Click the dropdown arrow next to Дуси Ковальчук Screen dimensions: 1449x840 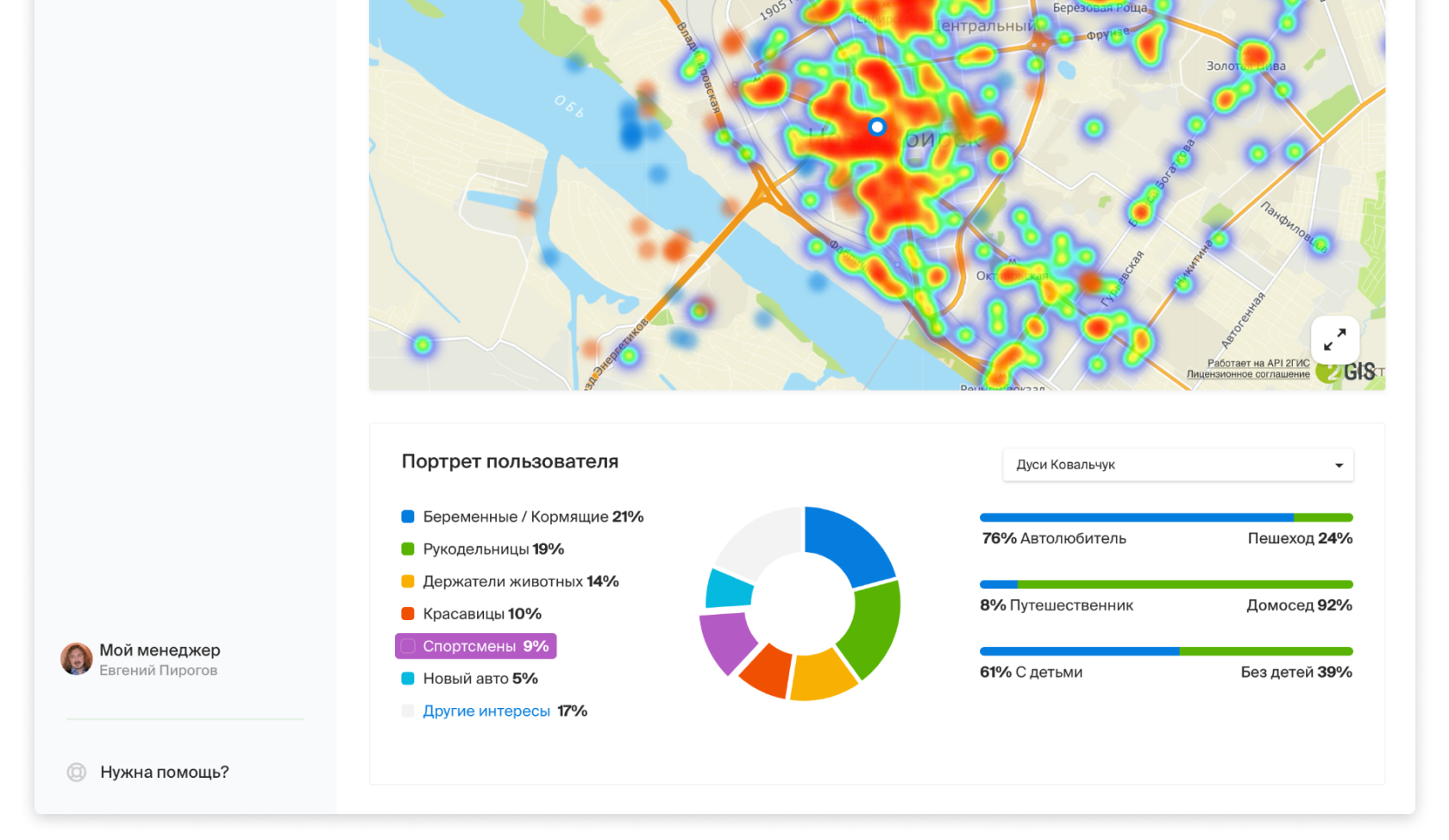[1339, 466]
